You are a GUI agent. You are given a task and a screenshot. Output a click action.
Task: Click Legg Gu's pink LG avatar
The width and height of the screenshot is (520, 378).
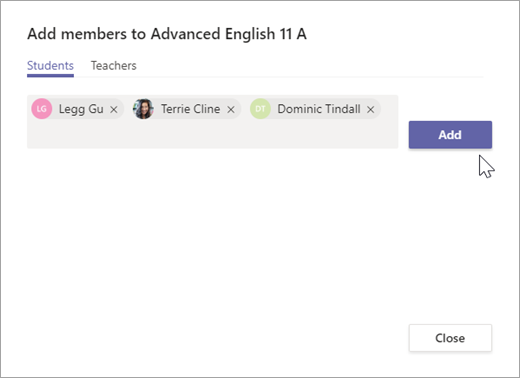tap(42, 109)
